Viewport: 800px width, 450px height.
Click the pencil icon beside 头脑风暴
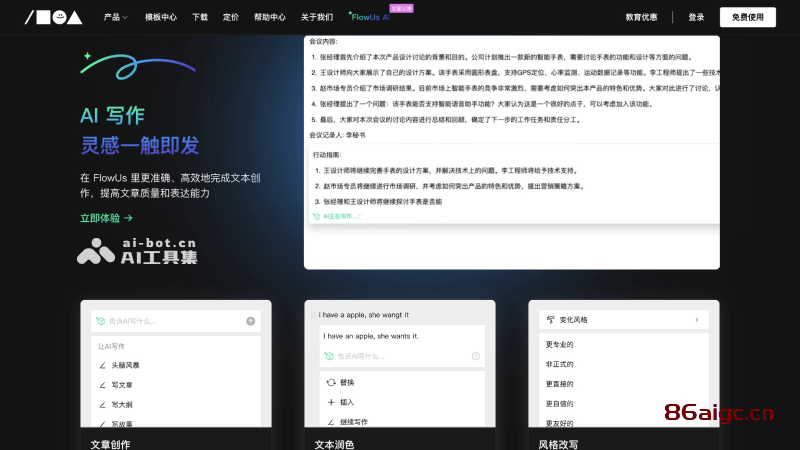click(103, 365)
